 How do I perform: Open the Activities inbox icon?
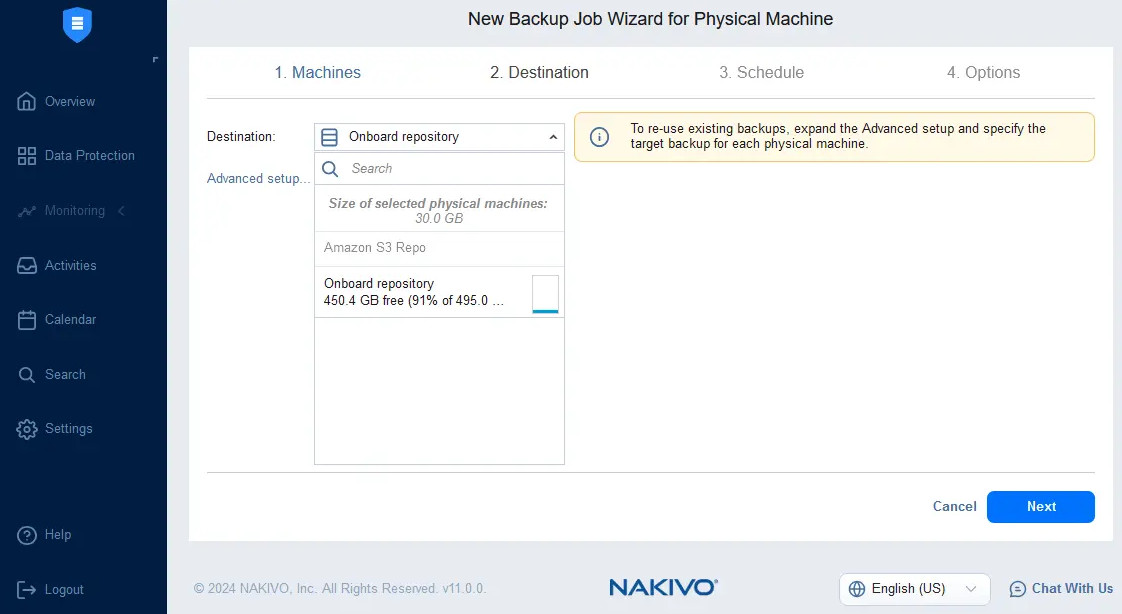pyautogui.click(x=27, y=266)
